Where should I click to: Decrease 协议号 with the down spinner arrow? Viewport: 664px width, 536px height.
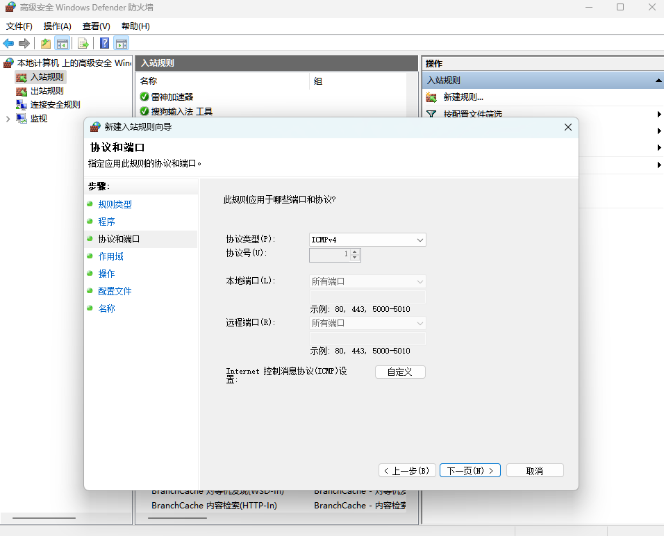[x=355, y=258]
